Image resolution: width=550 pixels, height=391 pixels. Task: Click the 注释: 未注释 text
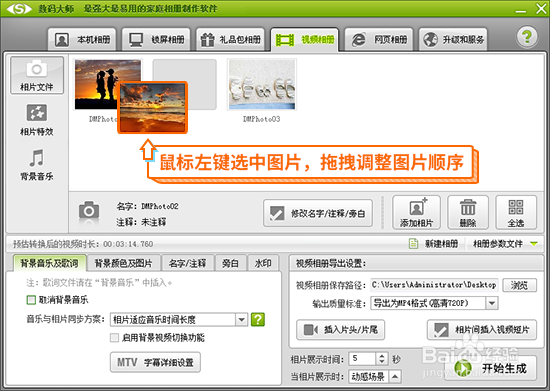pyautogui.click(x=141, y=222)
